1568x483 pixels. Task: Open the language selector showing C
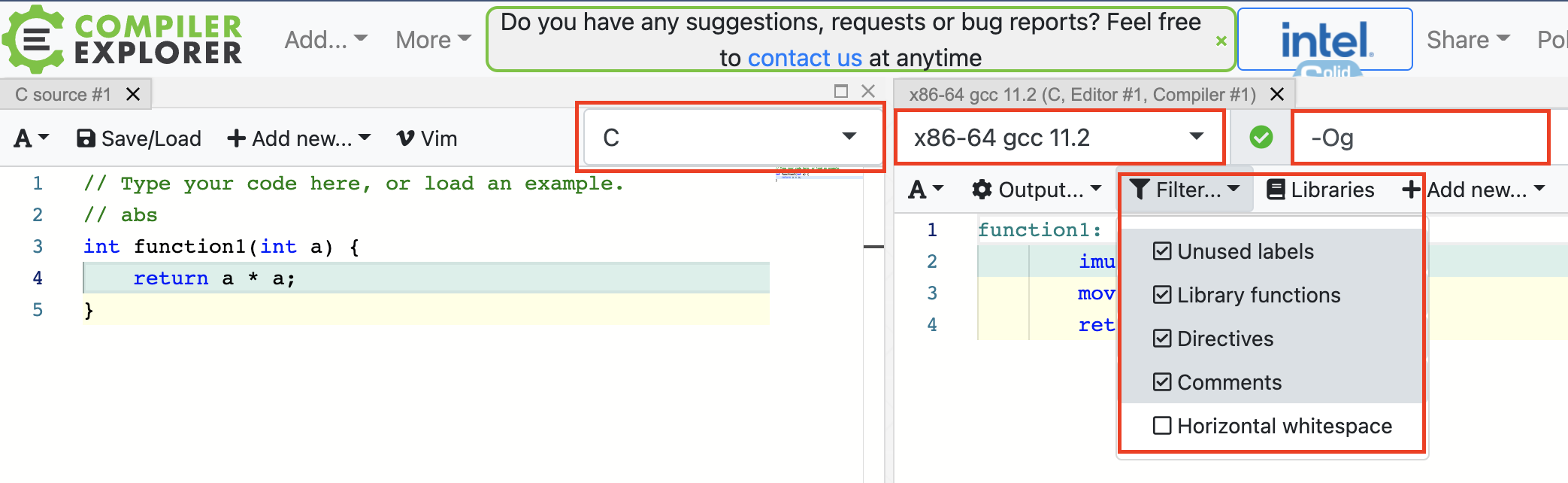click(x=731, y=136)
